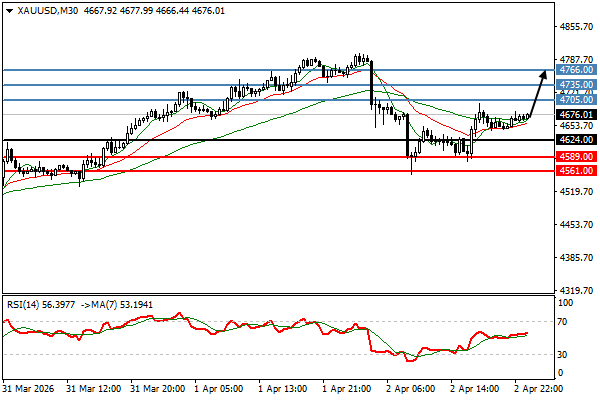Image resolution: width=600 pixels, height=400 pixels.
Task: Click the RSI scale 30 level label
Action: click(x=564, y=355)
